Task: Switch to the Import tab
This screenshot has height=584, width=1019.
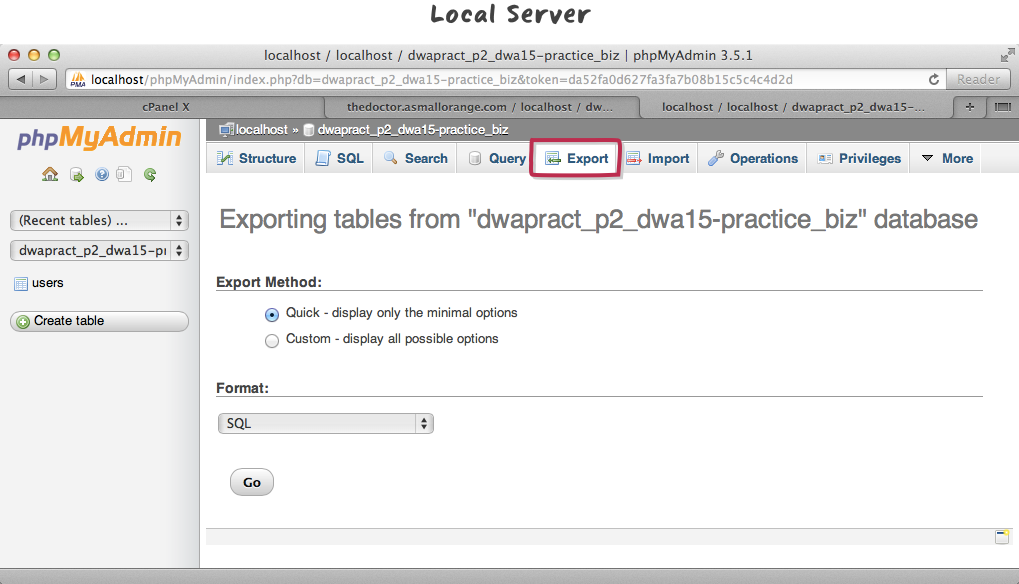Action: (658, 159)
